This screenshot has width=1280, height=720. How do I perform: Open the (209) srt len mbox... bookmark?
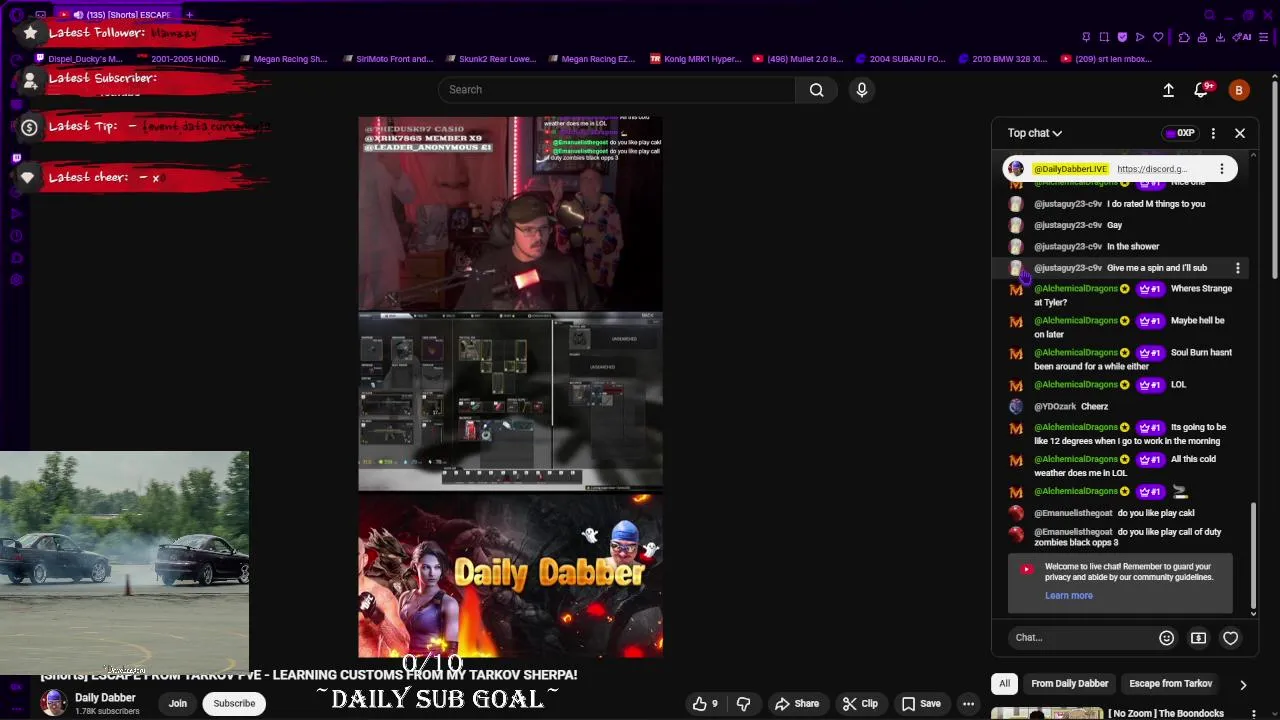click(1106, 59)
